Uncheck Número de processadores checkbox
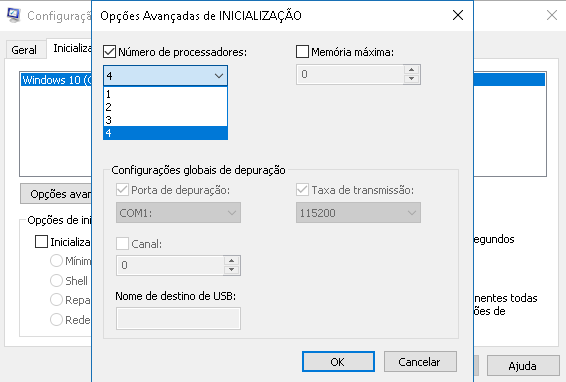The image size is (566, 382). pos(109,52)
